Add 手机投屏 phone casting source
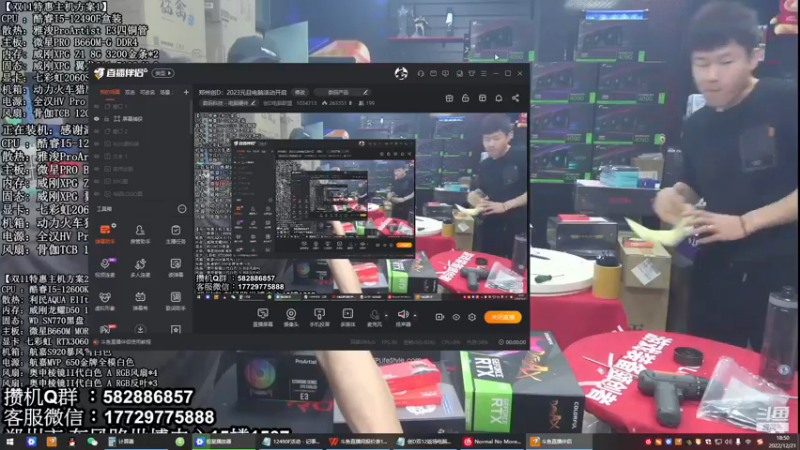Screen dimensions: 800x450 pyautogui.click(x=319, y=317)
